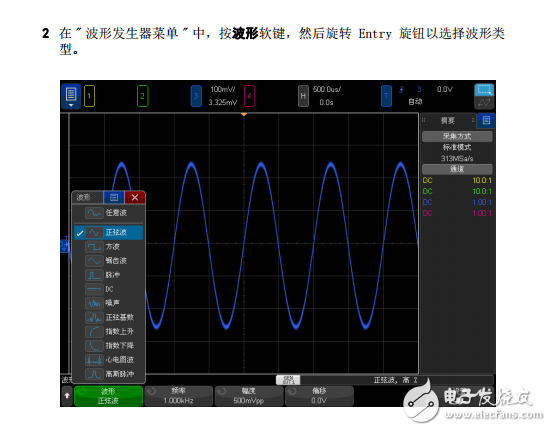The image size is (551, 431).
Task: Choose 高斯脉冲 Gaussian pulse waveform
Action: (x=109, y=374)
